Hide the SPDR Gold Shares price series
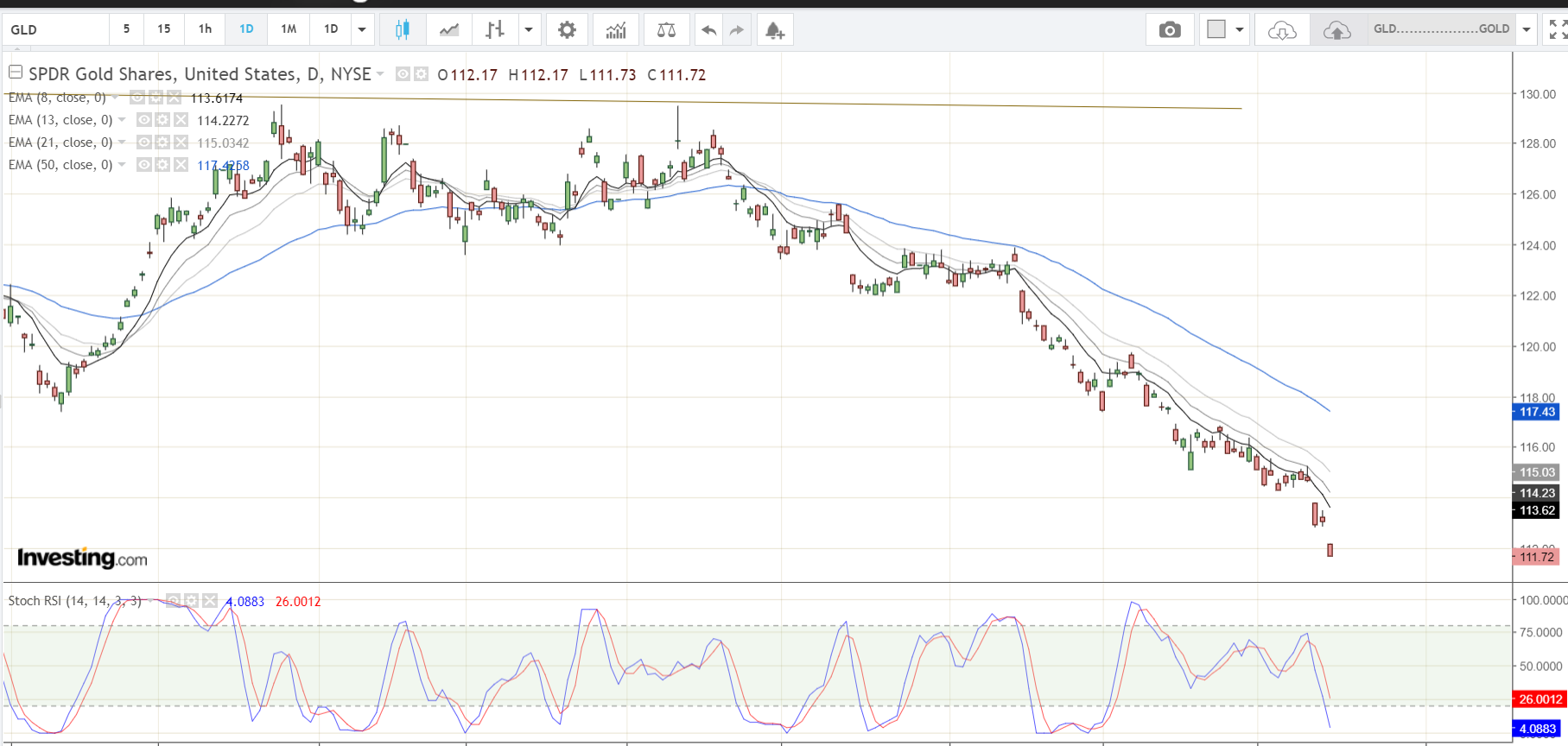1568x746 pixels. click(403, 74)
